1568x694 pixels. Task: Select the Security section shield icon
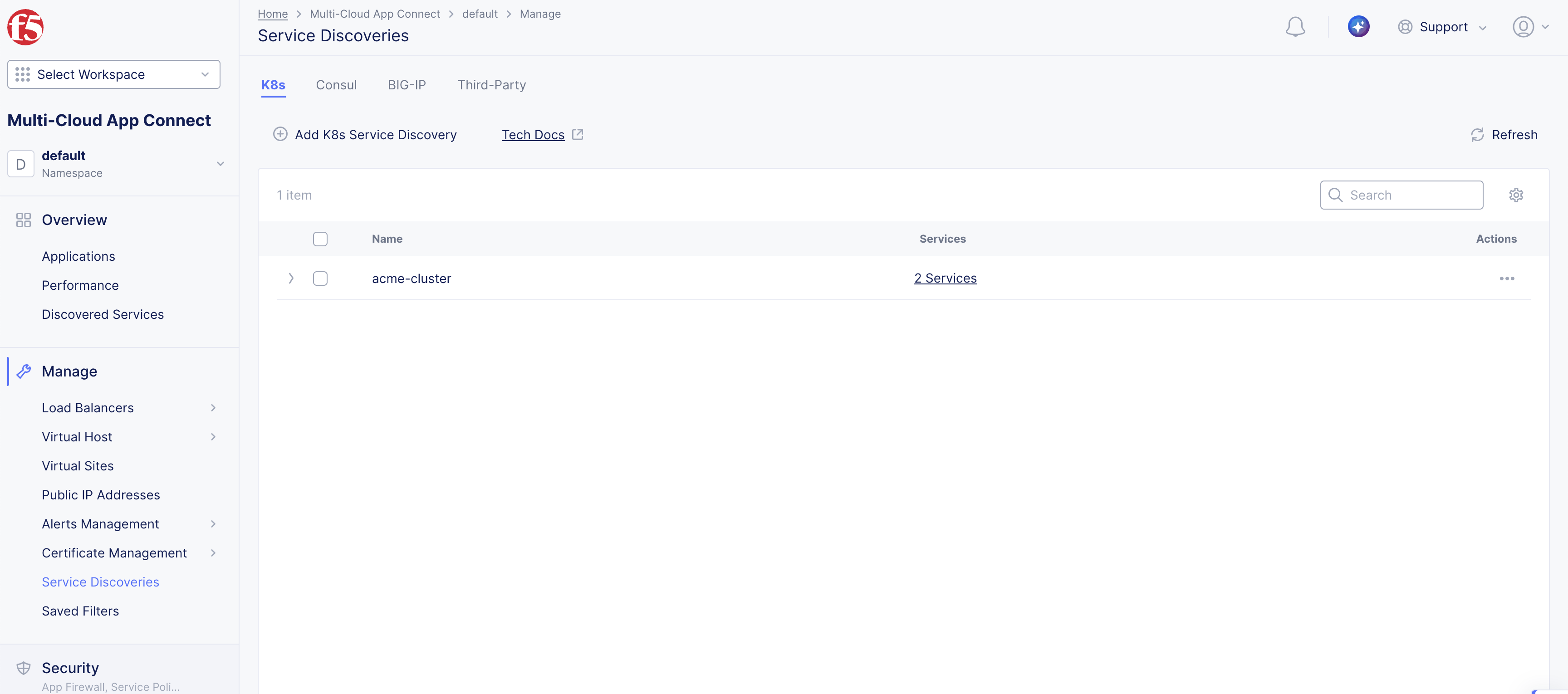tap(23, 667)
